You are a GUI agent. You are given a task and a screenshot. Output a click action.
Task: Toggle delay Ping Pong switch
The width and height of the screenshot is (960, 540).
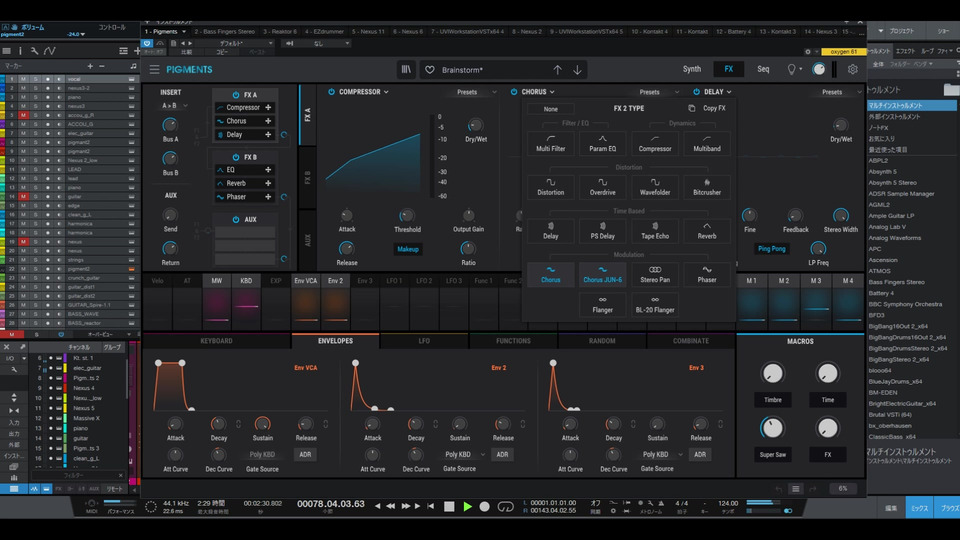(771, 249)
